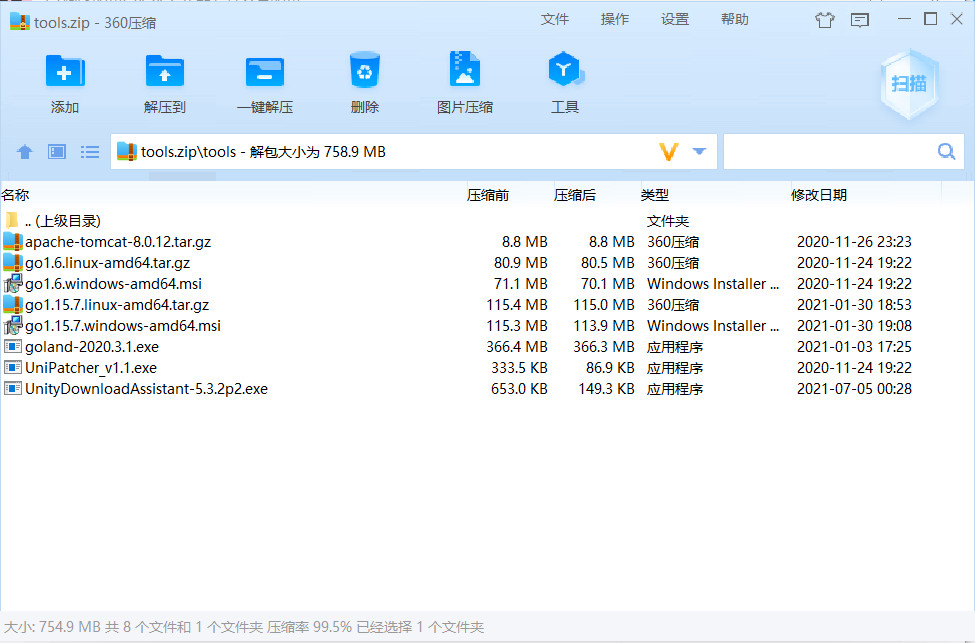
Task: Open the 图片压缩 image compression tool
Action: pyautogui.click(x=464, y=69)
